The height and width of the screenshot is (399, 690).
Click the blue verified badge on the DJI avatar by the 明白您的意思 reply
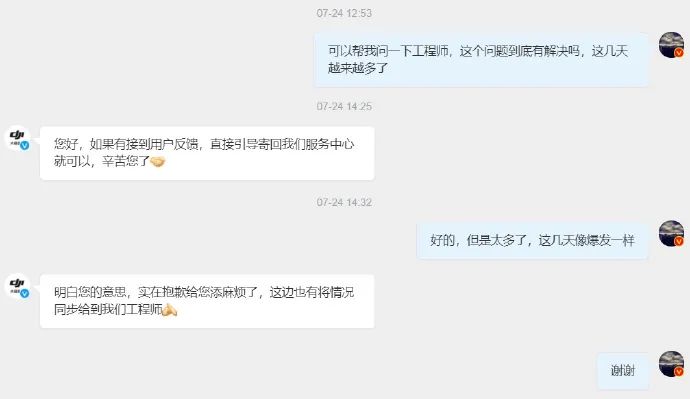click(x=25, y=293)
